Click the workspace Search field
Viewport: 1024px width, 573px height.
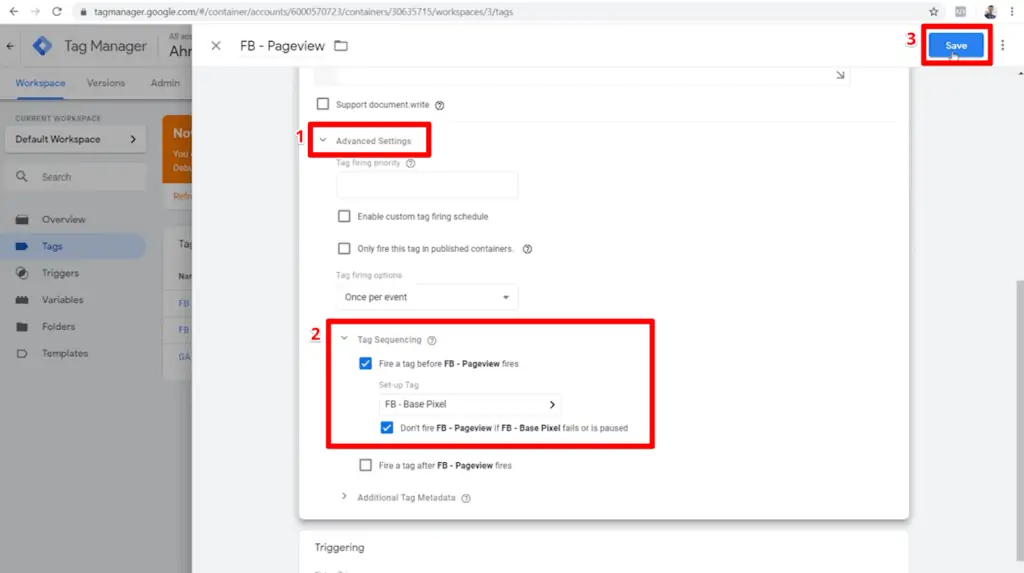(76, 177)
